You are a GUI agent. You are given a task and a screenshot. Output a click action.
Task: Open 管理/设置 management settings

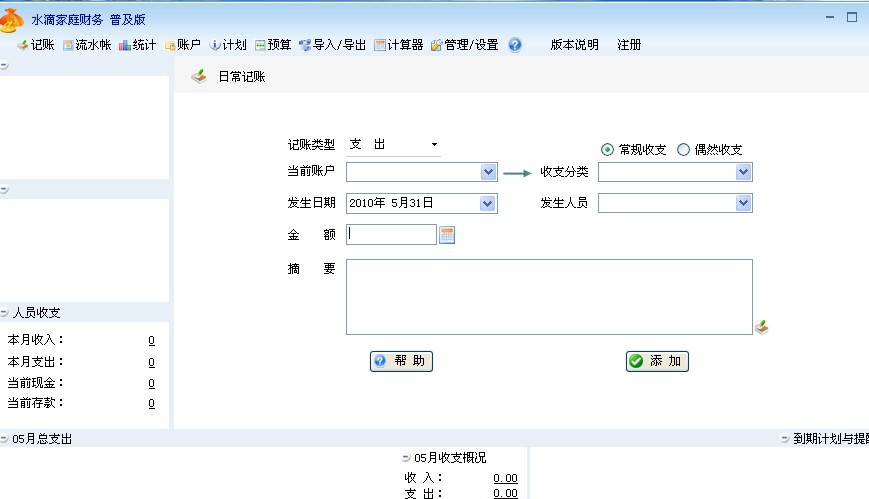click(x=464, y=45)
